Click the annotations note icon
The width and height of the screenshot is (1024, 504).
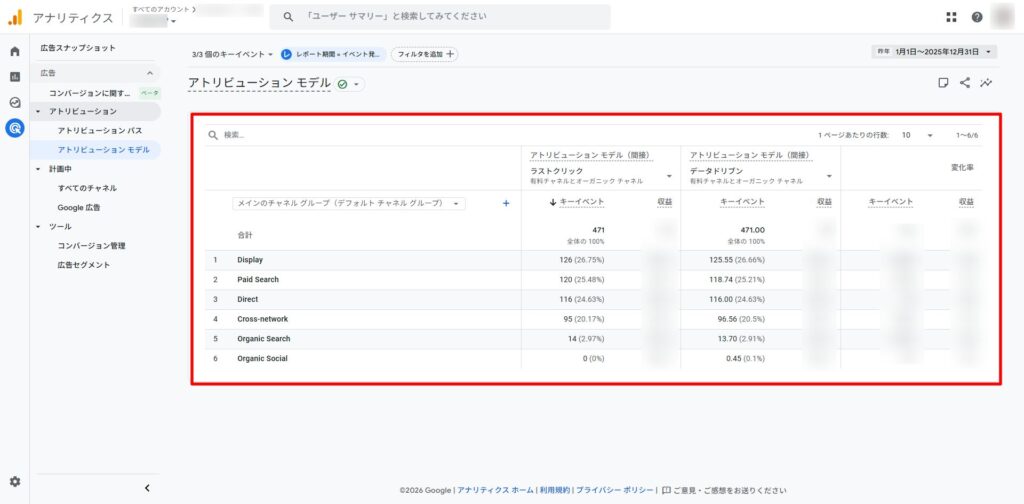[x=943, y=83]
